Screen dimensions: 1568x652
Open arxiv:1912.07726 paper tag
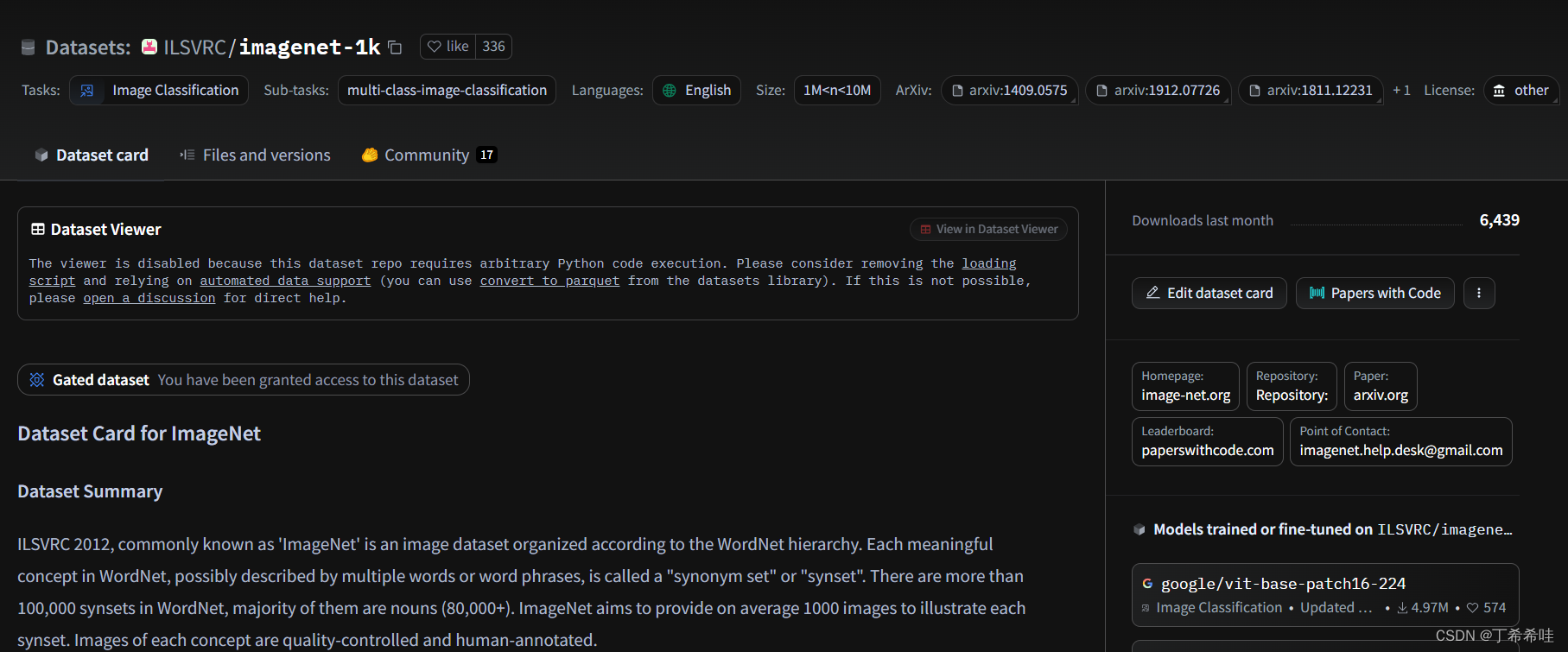1158,91
